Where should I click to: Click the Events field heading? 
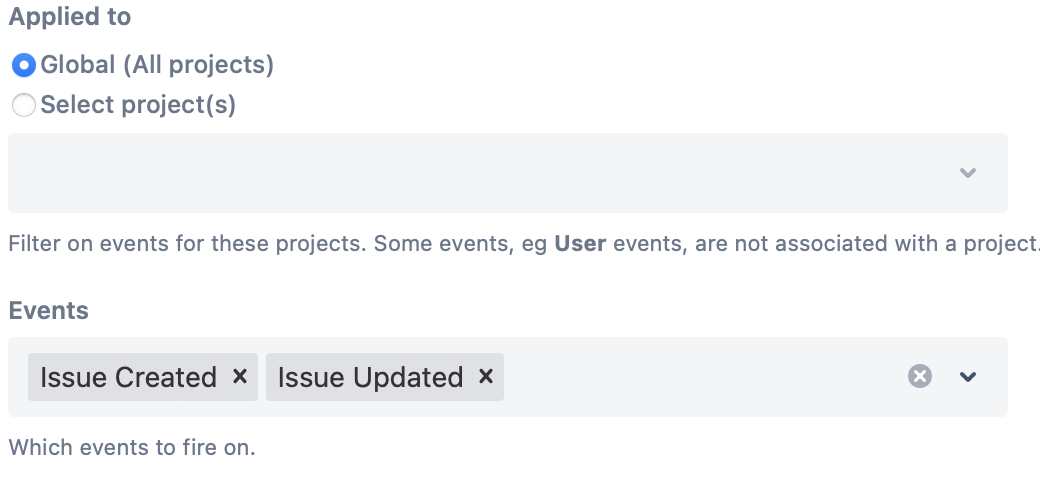point(48,310)
